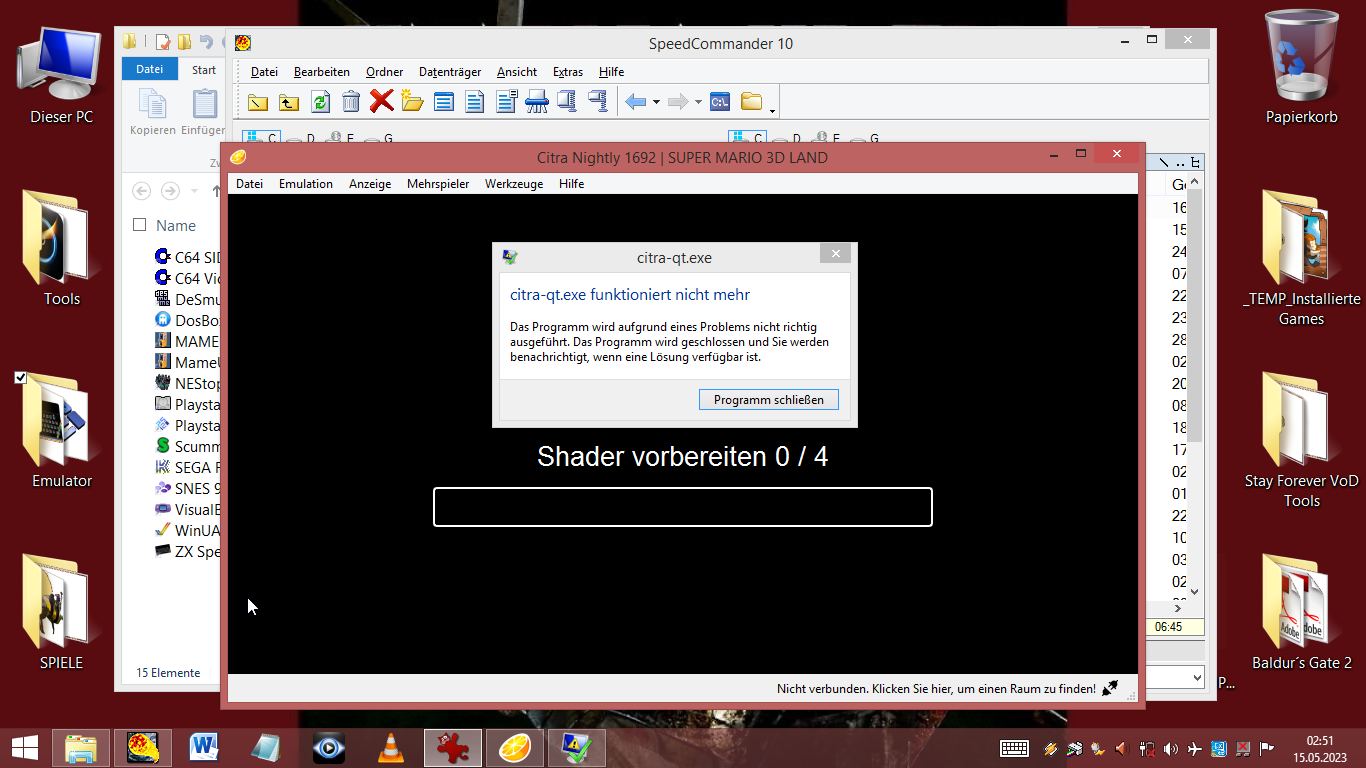Click the red X delete icon in SpeedCommander

pos(381,100)
